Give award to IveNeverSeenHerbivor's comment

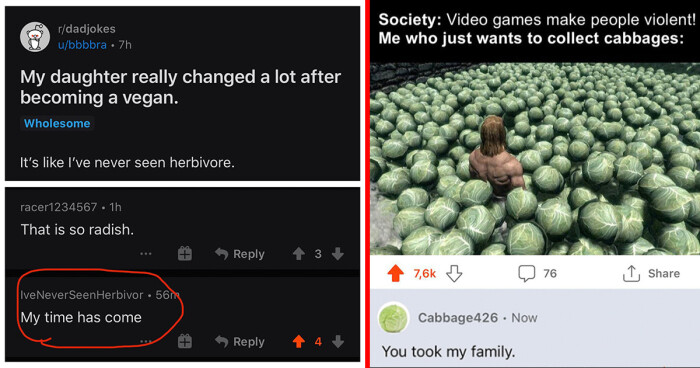coord(185,342)
